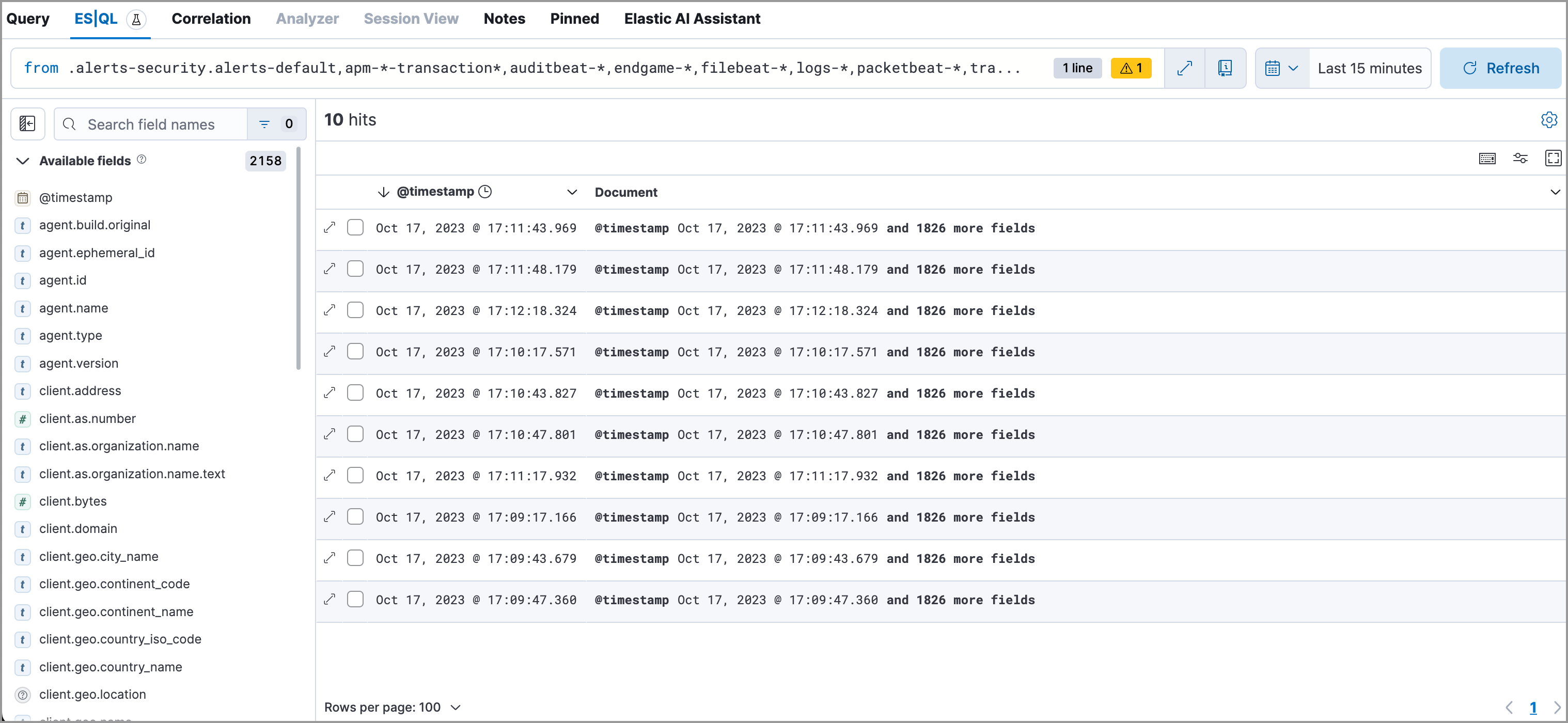Viewport: 1568px width, 723px height.
Task: Open the ES|QL reference documentation
Action: 1225,68
